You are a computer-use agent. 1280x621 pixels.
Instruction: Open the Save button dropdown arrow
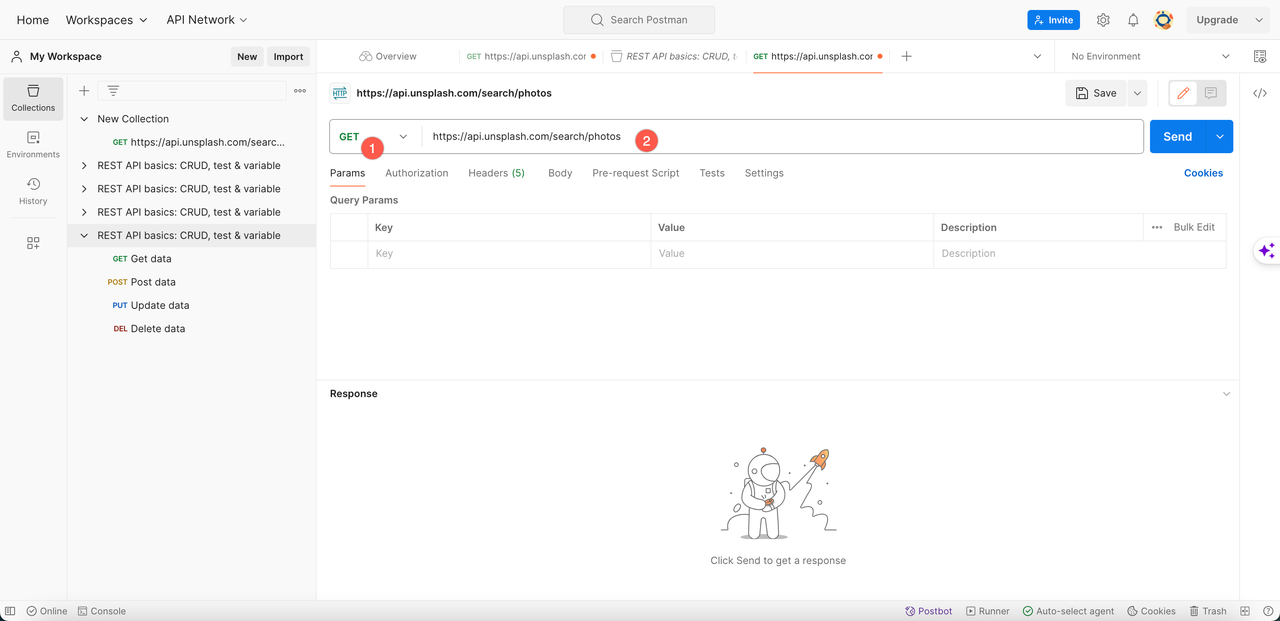tap(1137, 93)
